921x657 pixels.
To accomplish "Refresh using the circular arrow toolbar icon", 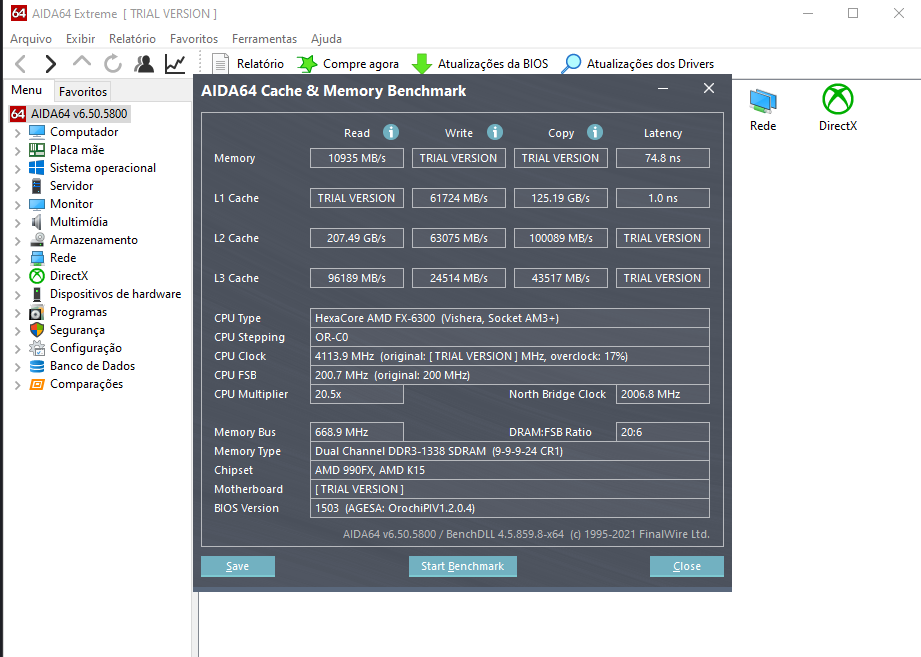I will pyautogui.click(x=113, y=63).
